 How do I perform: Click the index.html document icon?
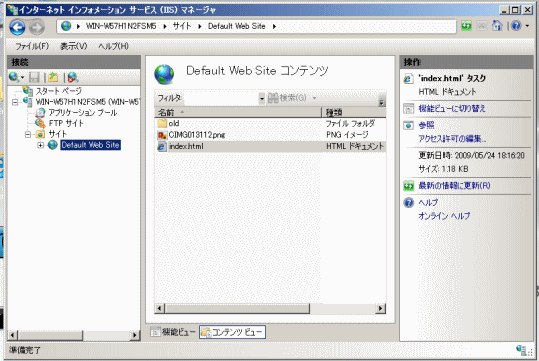(162, 146)
